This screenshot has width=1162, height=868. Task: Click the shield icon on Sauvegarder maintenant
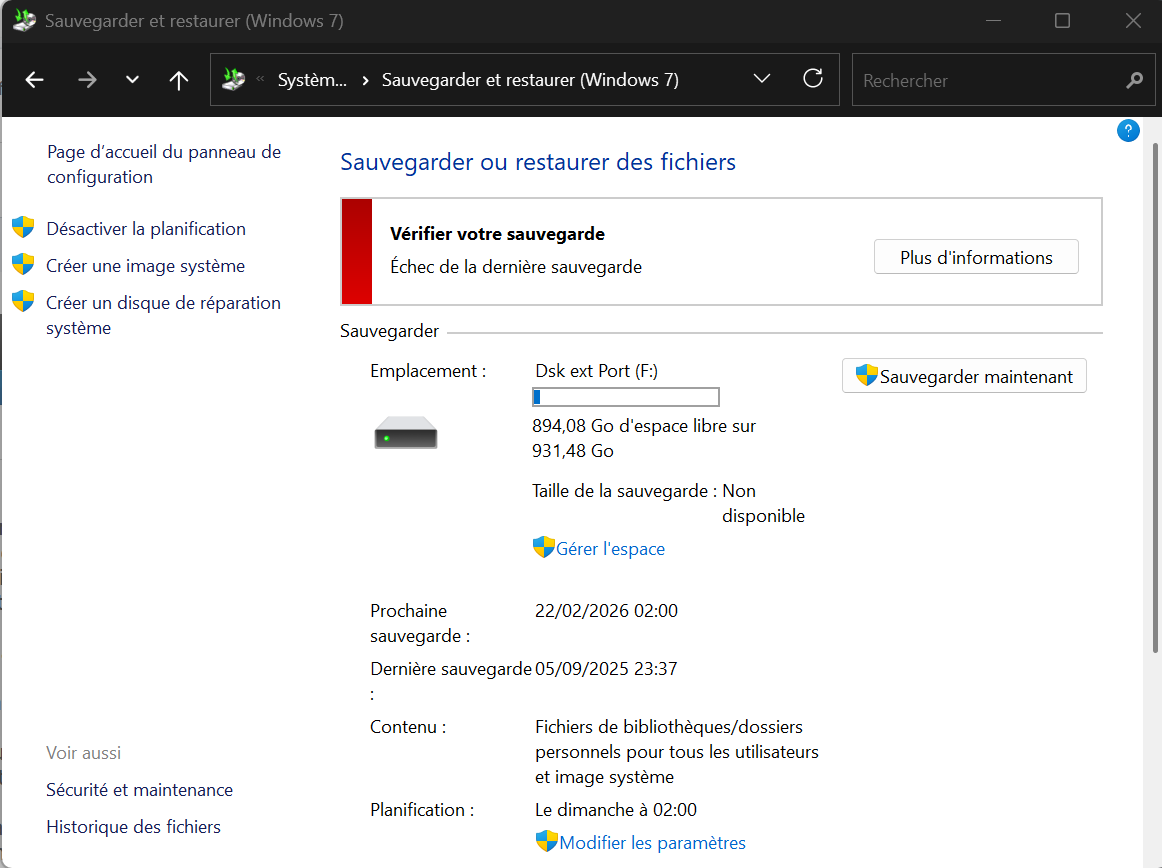(x=866, y=375)
